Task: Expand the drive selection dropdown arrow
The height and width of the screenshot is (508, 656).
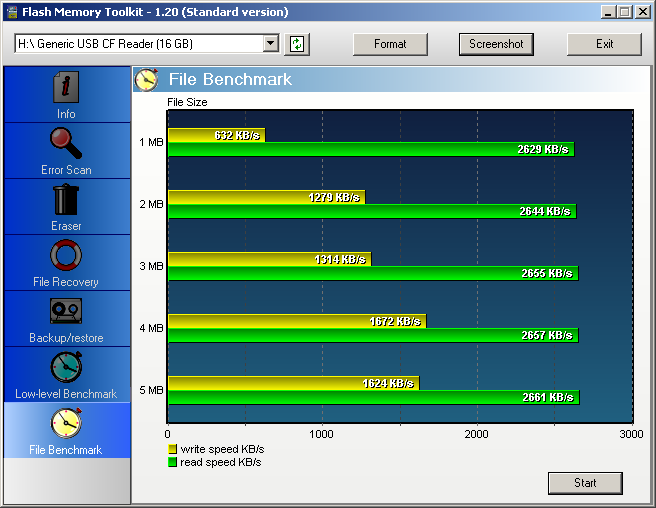Action: click(270, 44)
